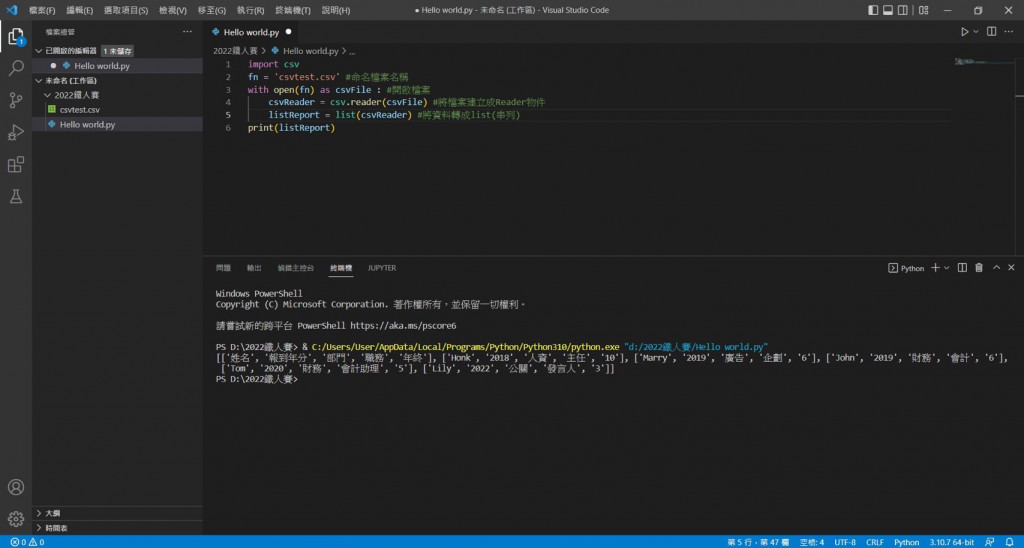Open the 選取項目(S) menu
Screen dimensions: 1024x548
coord(125,10)
